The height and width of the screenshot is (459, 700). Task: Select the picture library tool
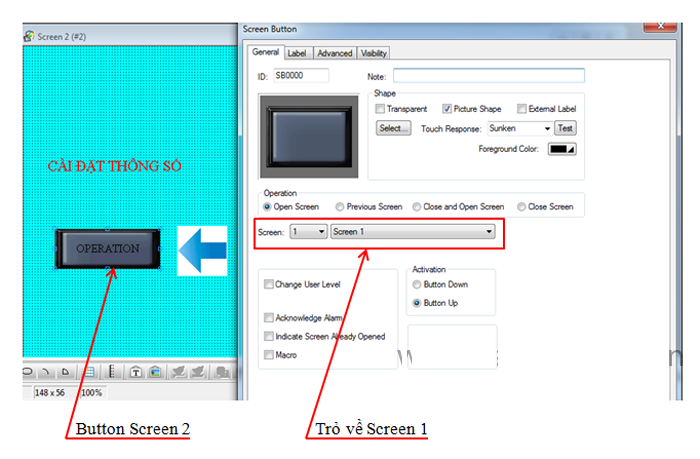155,371
